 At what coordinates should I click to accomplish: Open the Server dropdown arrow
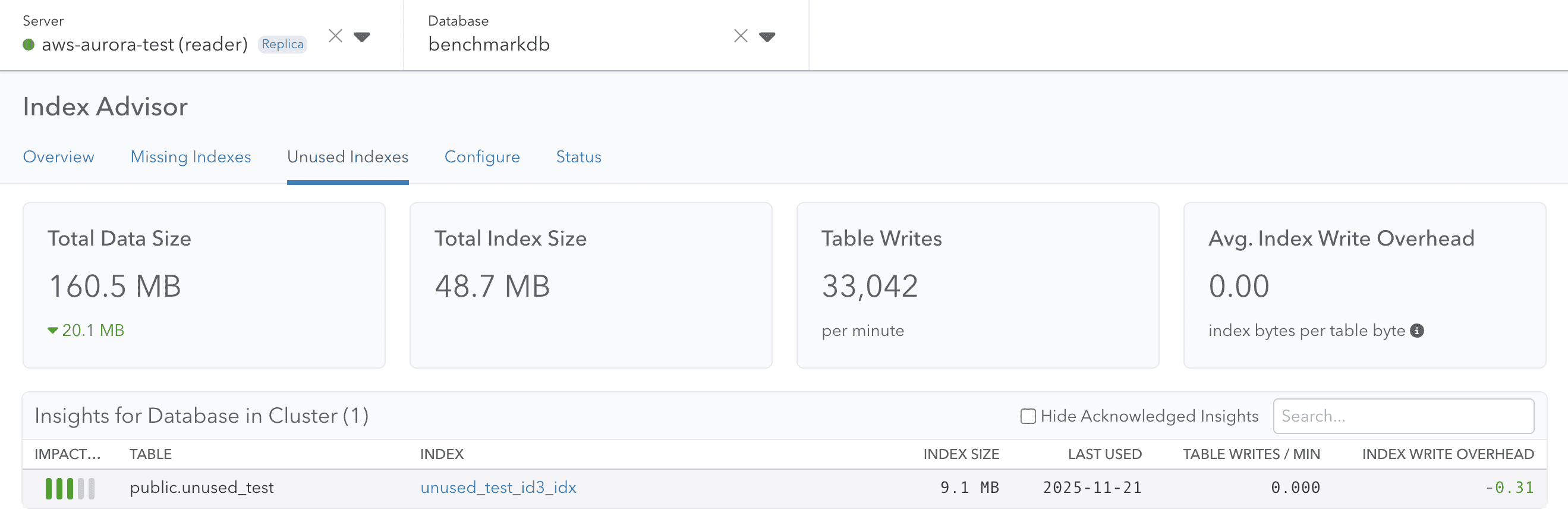point(362,37)
